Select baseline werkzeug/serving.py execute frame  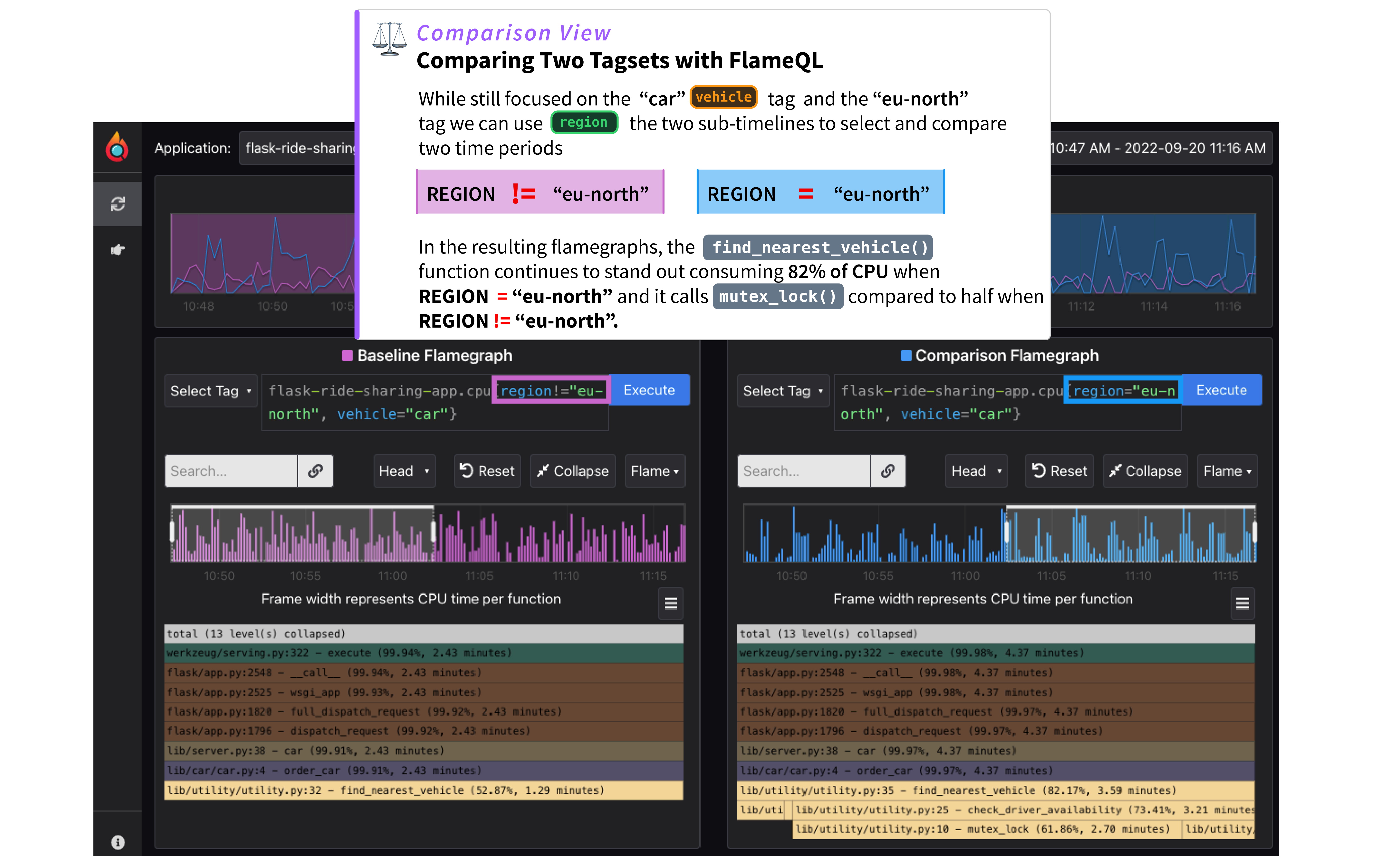click(x=424, y=653)
